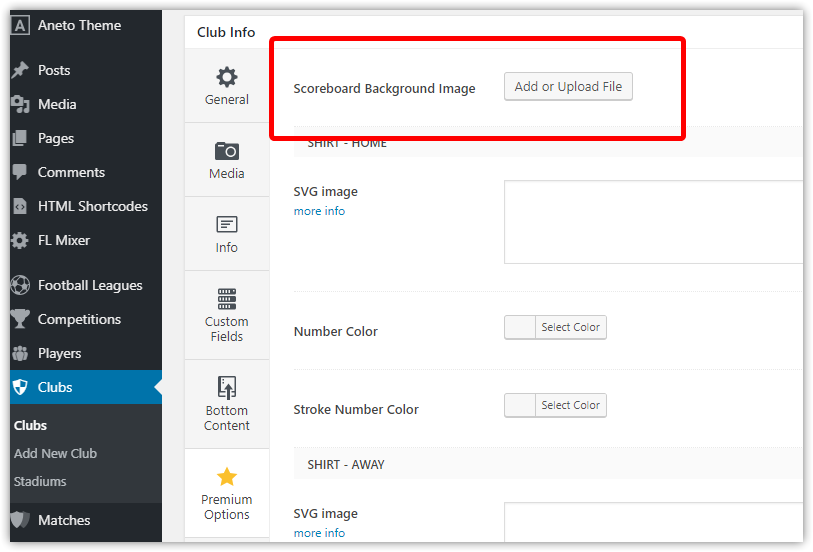Click the Scoreboard Background Image label

[x=384, y=89]
